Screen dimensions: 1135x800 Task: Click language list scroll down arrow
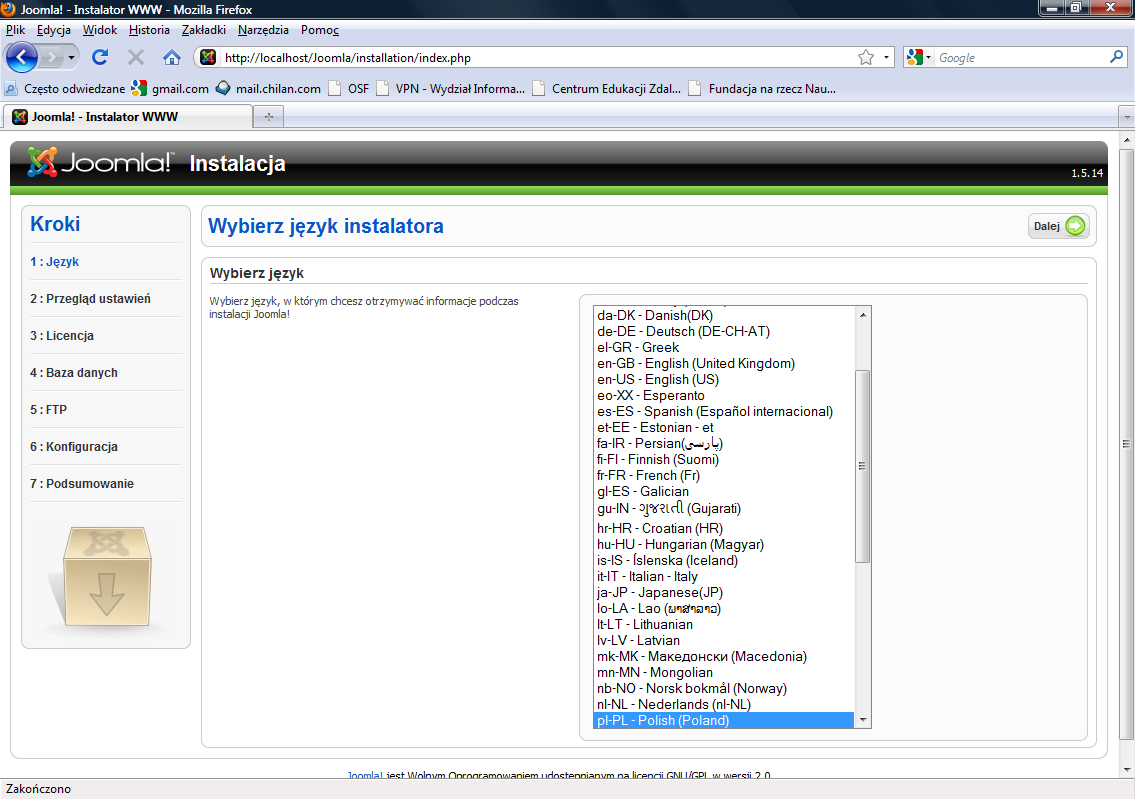862,720
